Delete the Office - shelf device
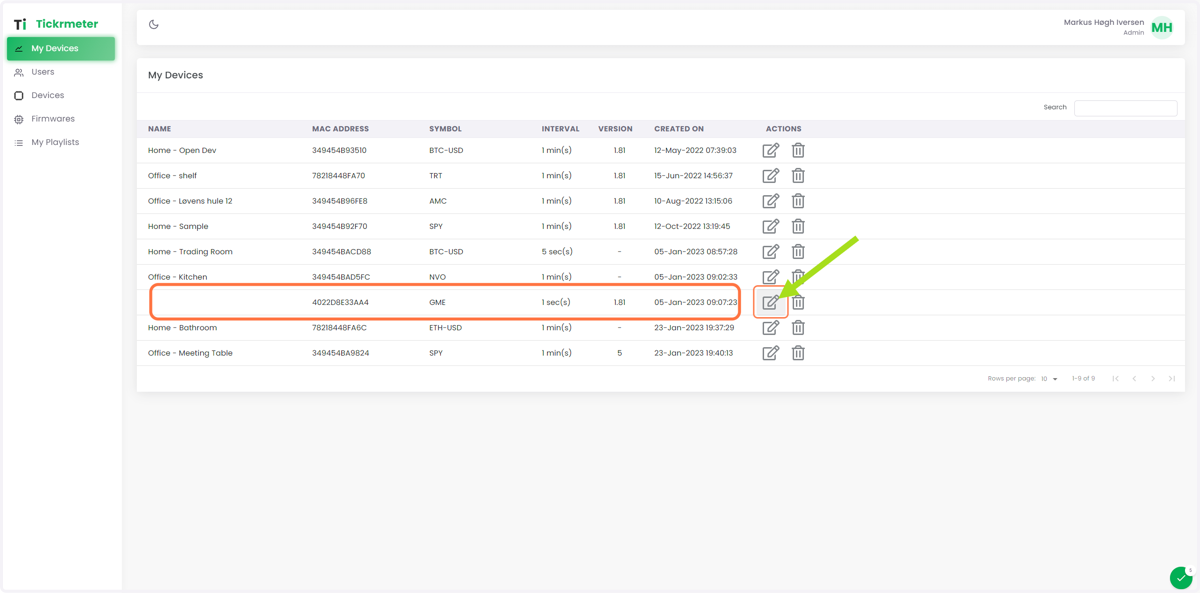Image resolution: width=1200 pixels, height=593 pixels. coord(798,176)
